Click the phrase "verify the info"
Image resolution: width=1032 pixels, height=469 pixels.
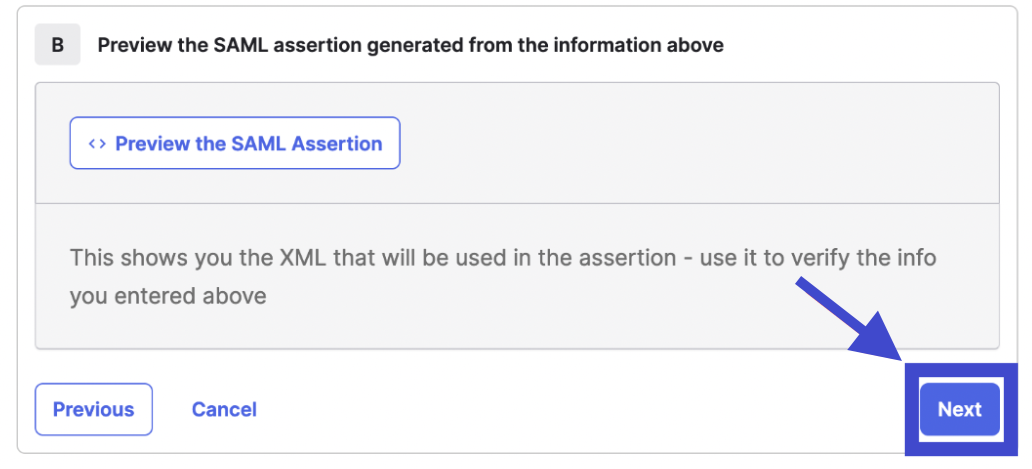862,257
